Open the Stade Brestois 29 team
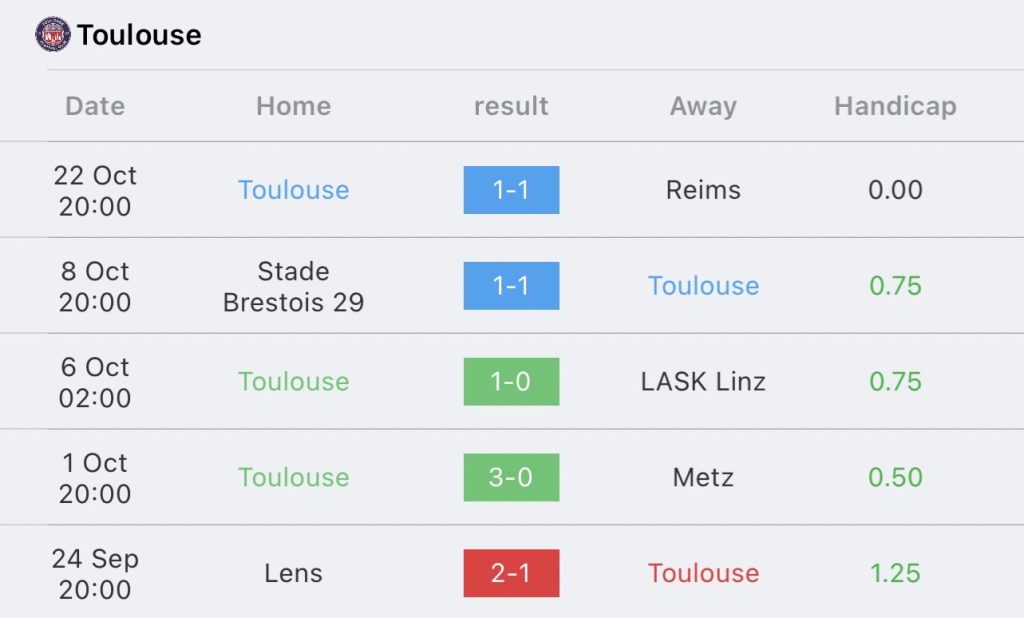Image resolution: width=1024 pixels, height=618 pixels. [x=294, y=286]
